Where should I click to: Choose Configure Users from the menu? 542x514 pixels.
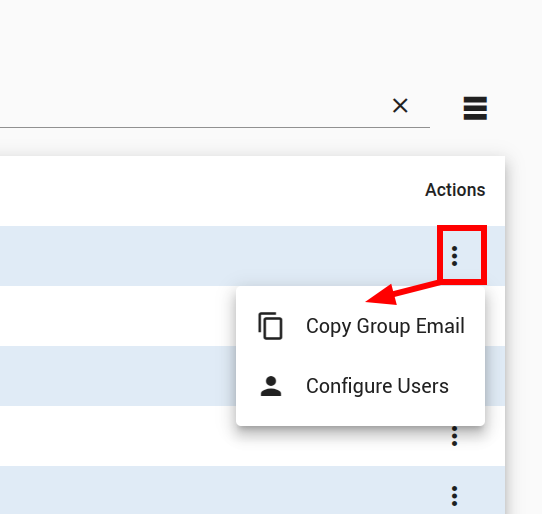click(x=361, y=386)
